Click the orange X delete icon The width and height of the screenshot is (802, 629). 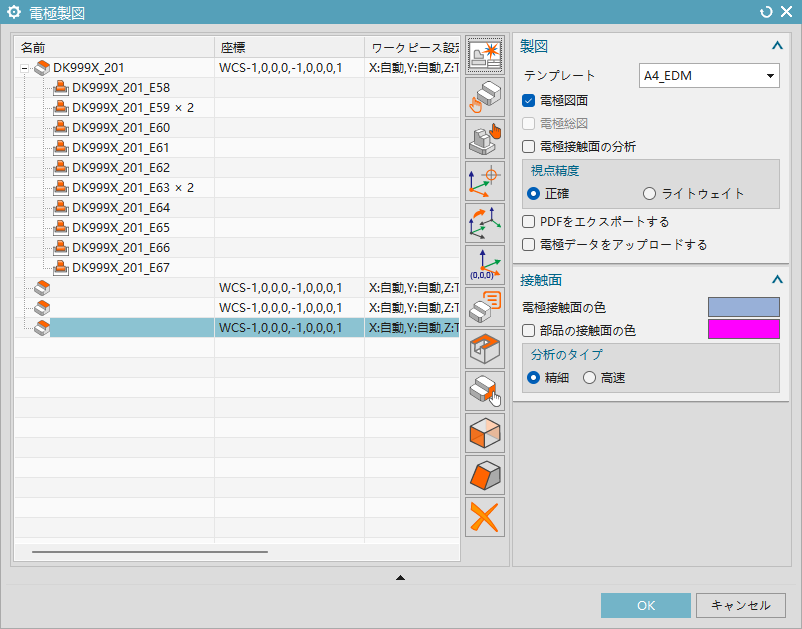pyautogui.click(x=485, y=517)
